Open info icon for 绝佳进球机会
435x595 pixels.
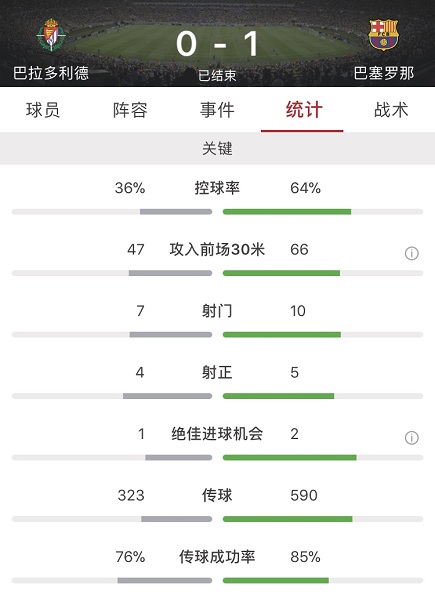coord(411,438)
